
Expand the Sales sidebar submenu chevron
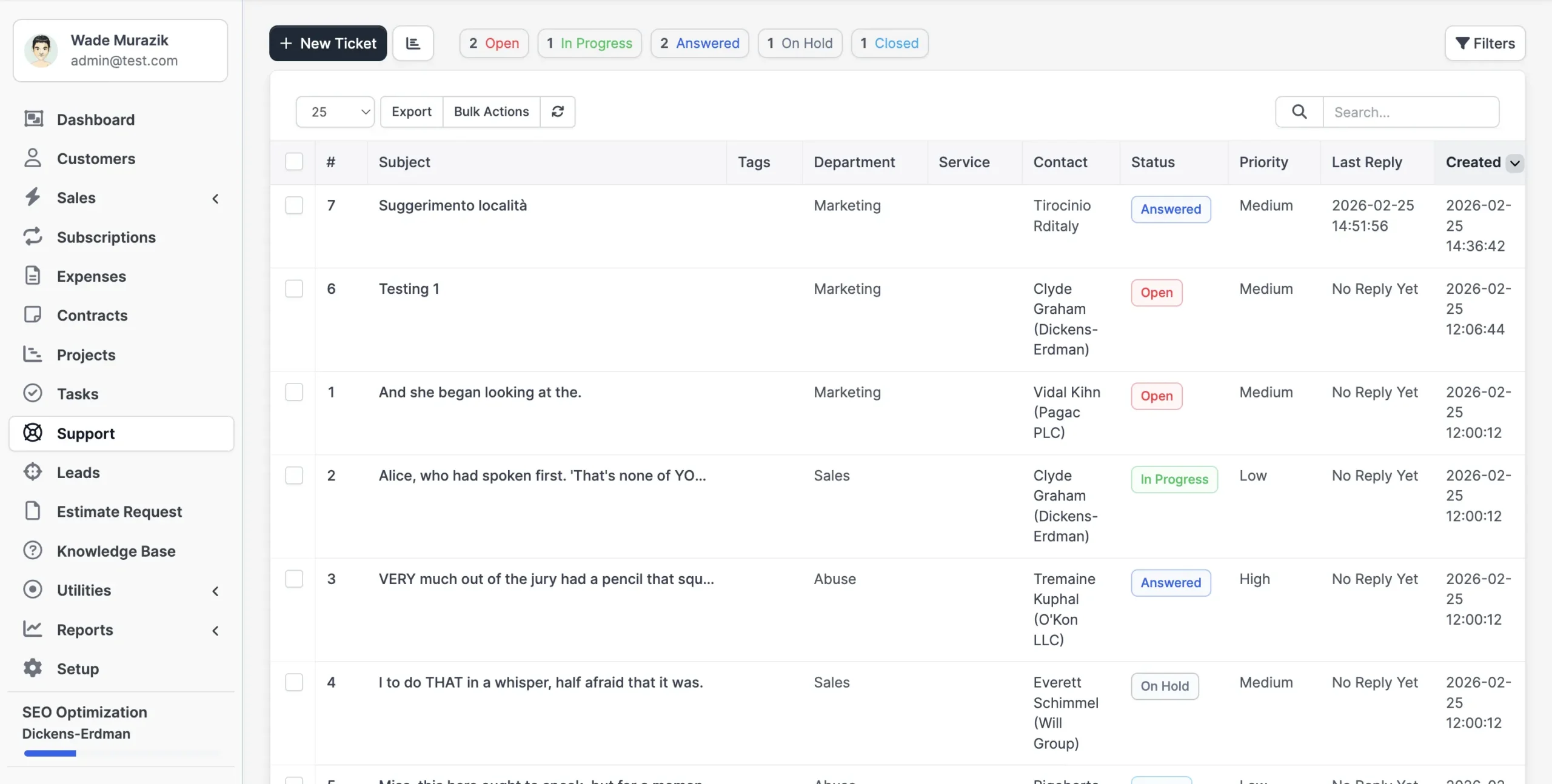point(215,198)
